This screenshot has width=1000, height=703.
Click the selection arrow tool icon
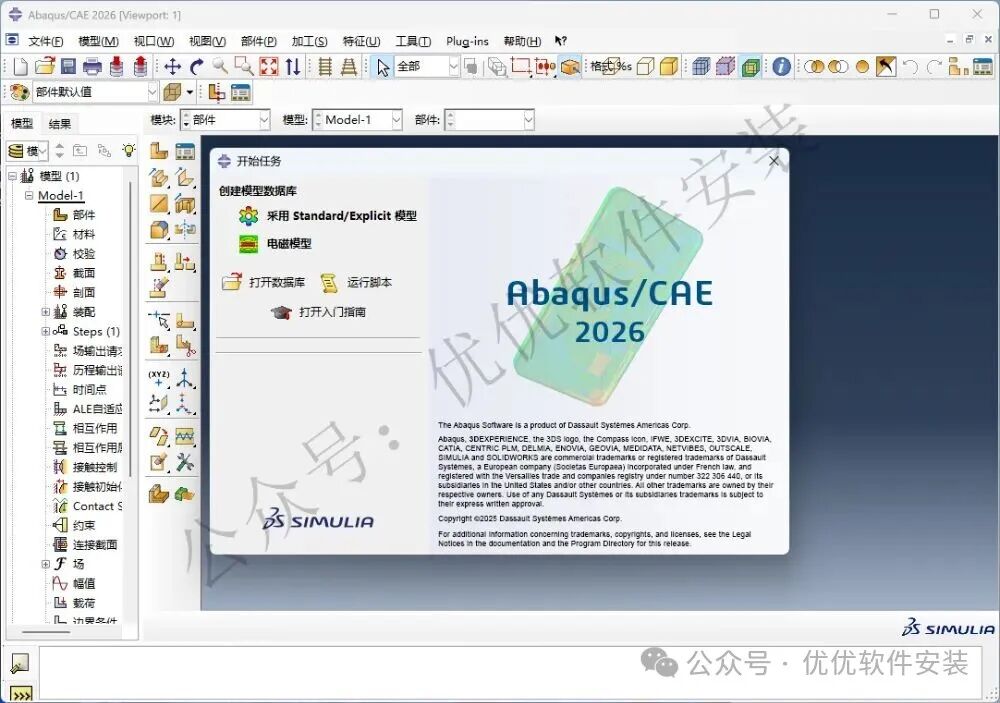[x=383, y=66]
